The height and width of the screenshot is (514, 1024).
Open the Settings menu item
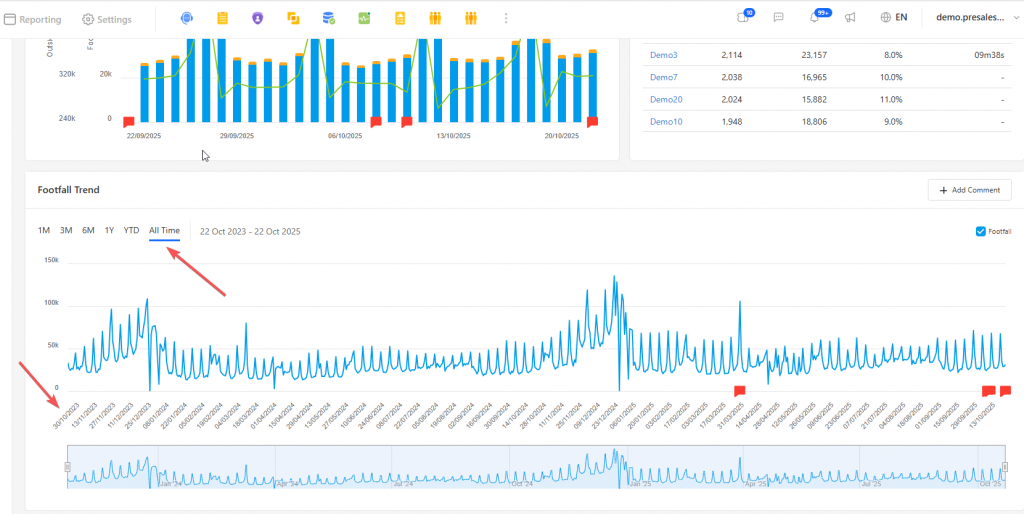[106, 20]
